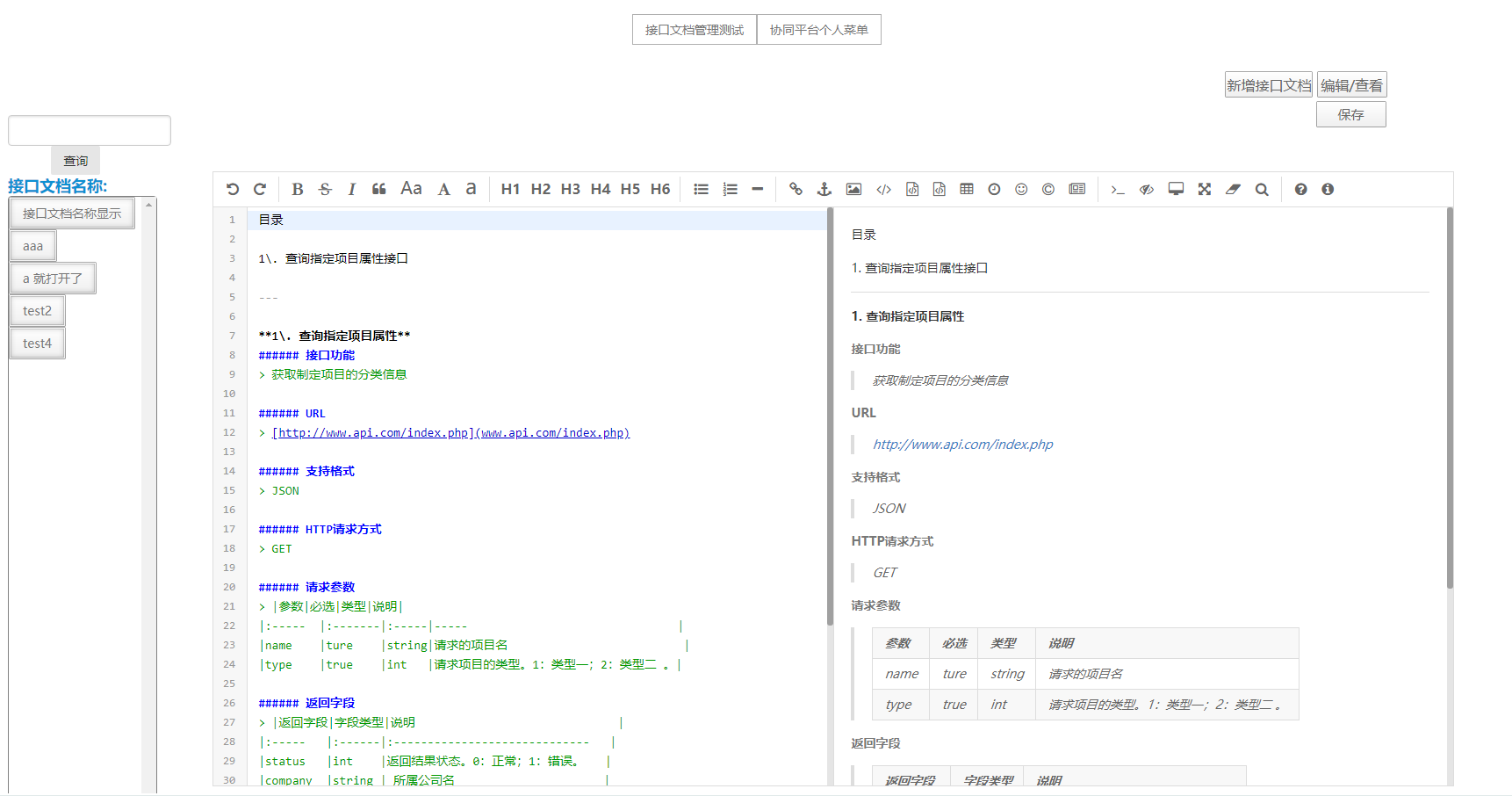Insert a table with the table icon

[x=966, y=189]
